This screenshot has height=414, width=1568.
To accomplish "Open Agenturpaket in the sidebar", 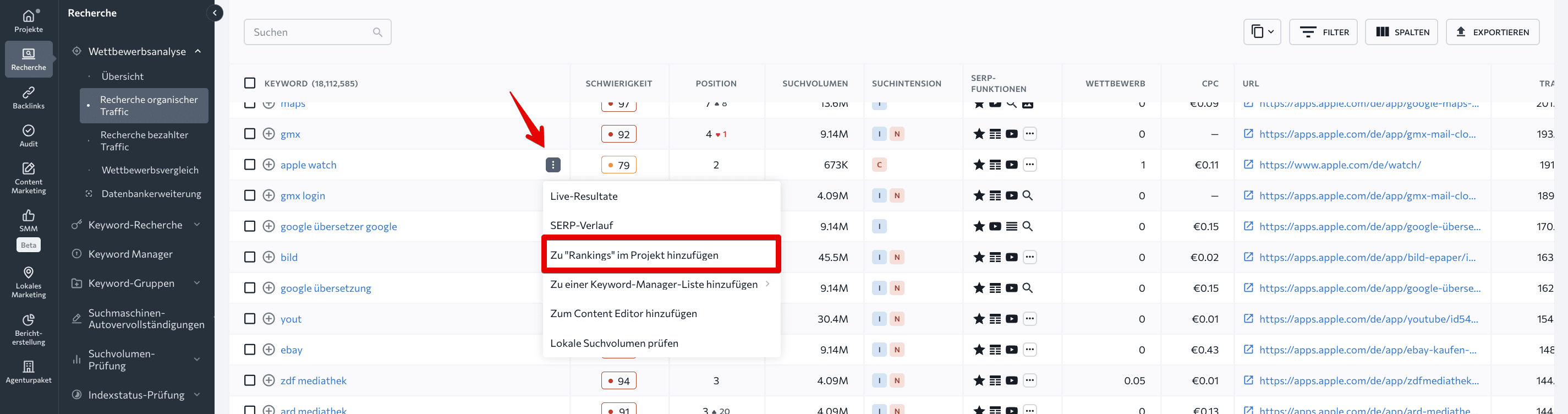I will pyautogui.click(x=29, y=373).
